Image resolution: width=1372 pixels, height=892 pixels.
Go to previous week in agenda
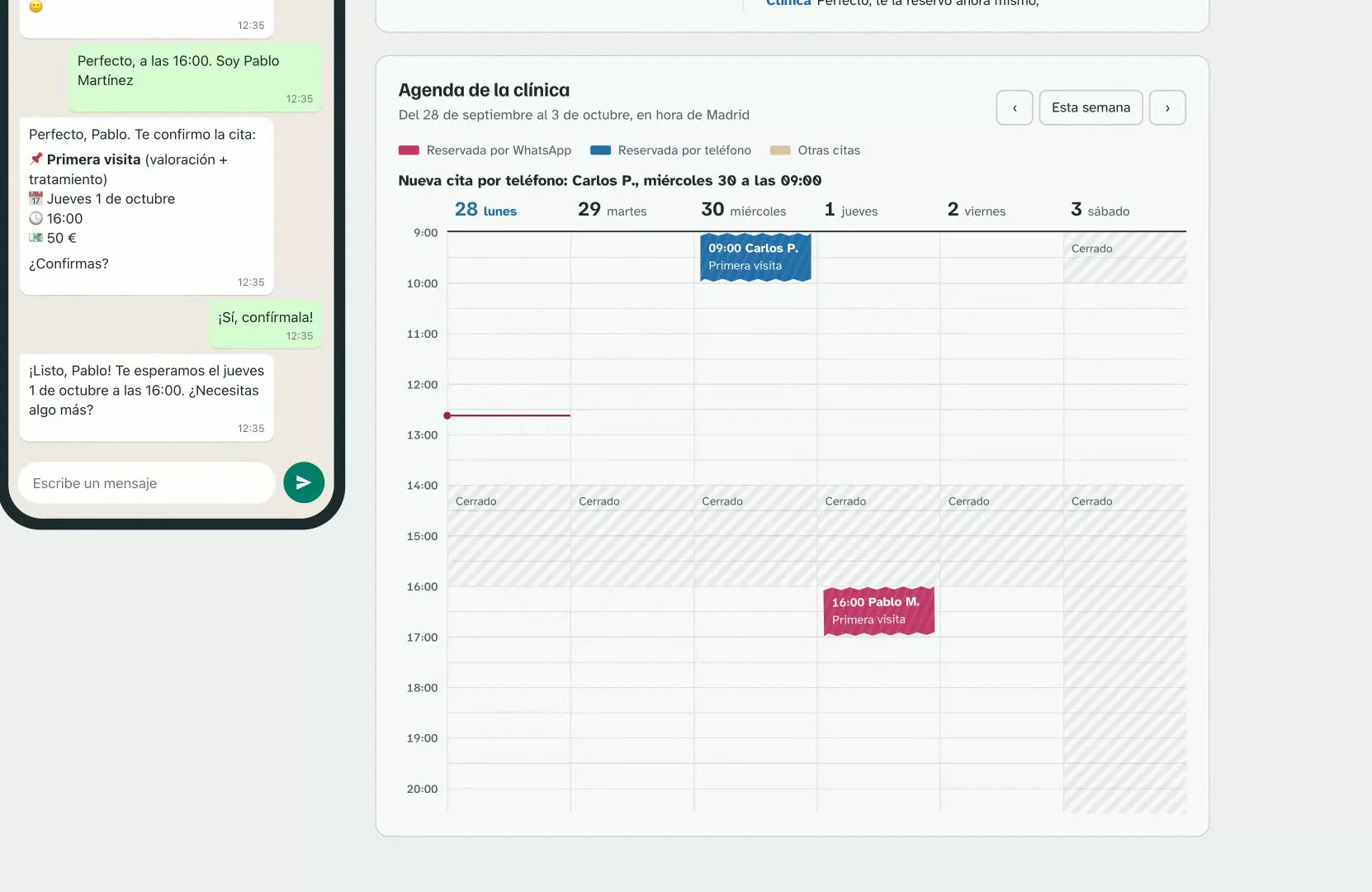(1015, 107)
